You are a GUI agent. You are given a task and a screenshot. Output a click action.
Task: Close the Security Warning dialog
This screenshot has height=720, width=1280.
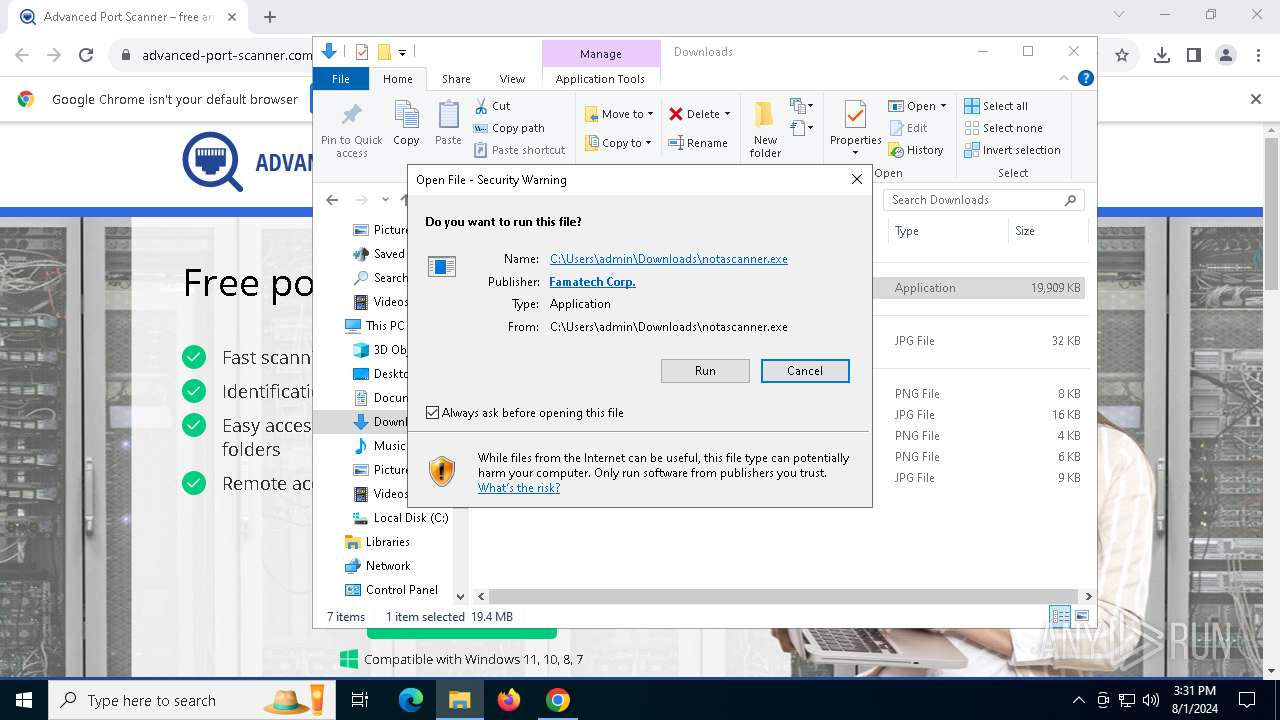click(856, 180)
